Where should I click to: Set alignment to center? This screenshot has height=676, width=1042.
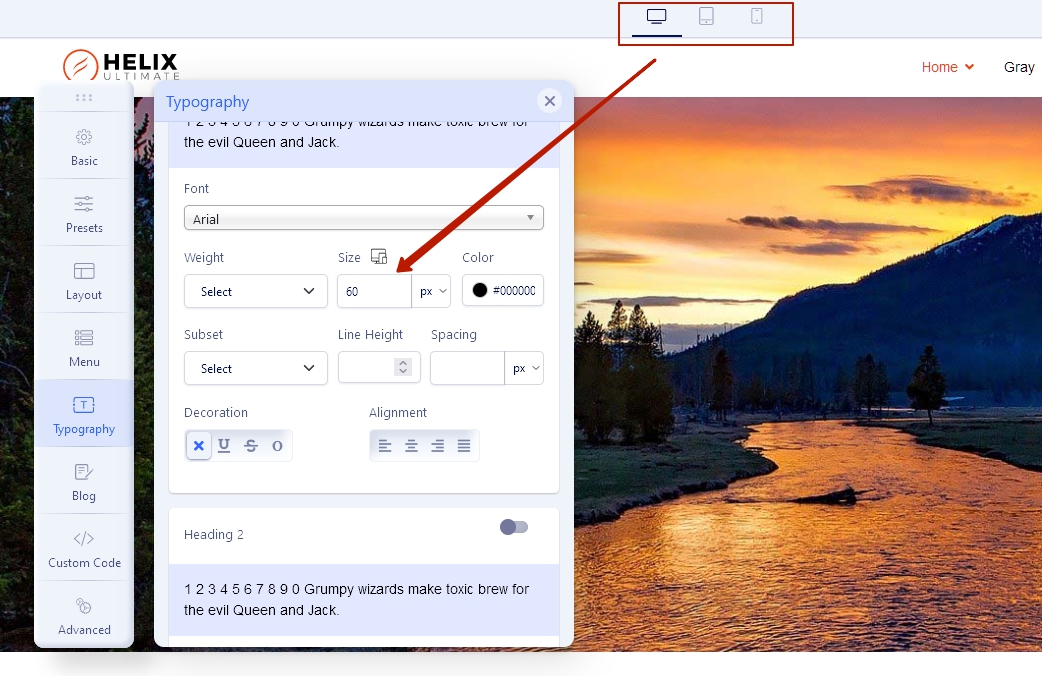411,446
